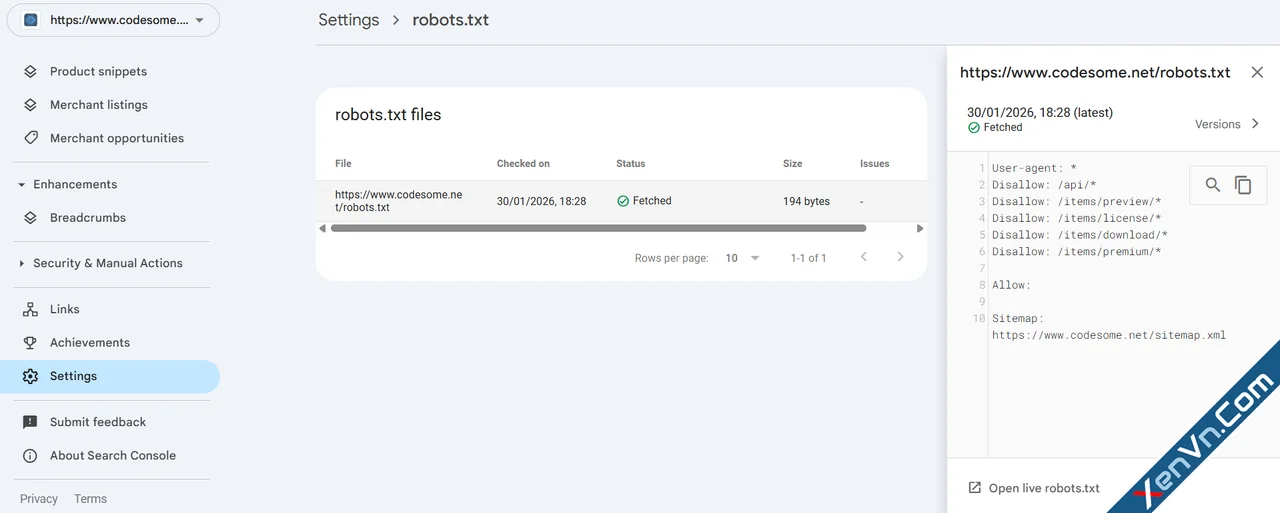Open the Merchant listings report

click(99, 105)
